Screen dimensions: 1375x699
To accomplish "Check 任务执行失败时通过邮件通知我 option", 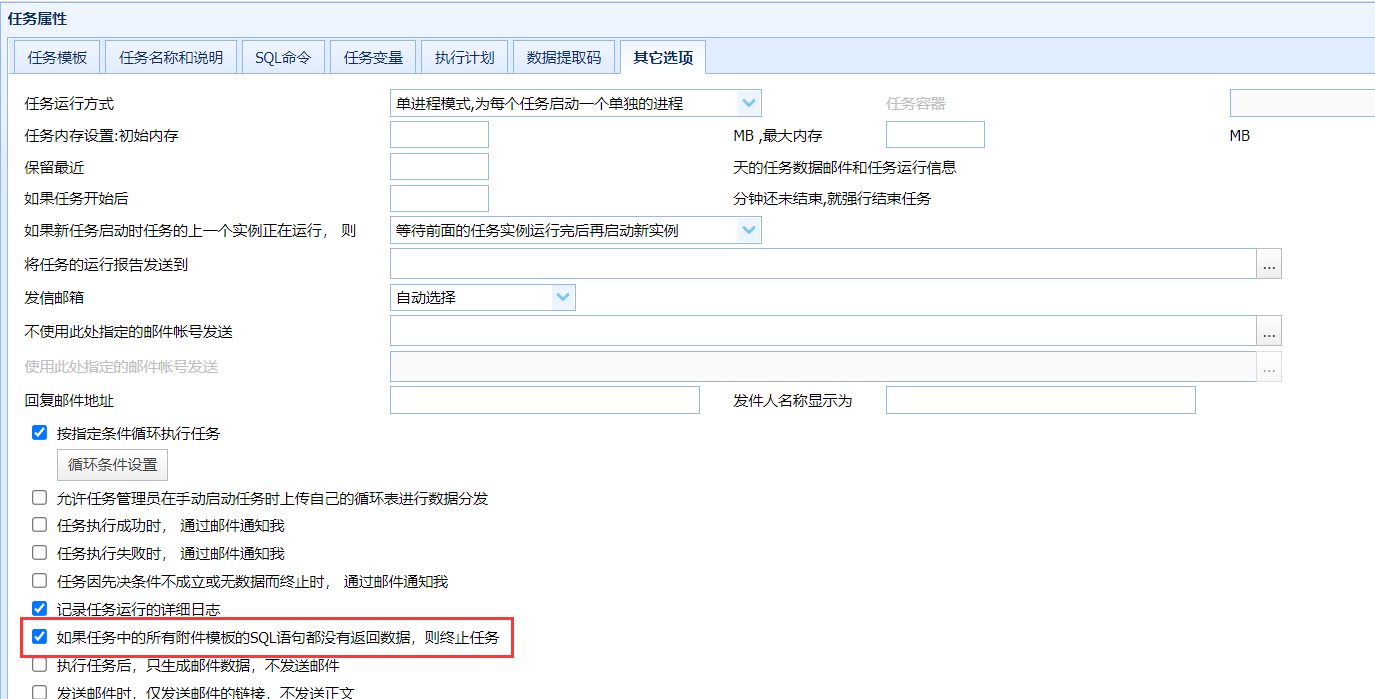I will point(40,553).
